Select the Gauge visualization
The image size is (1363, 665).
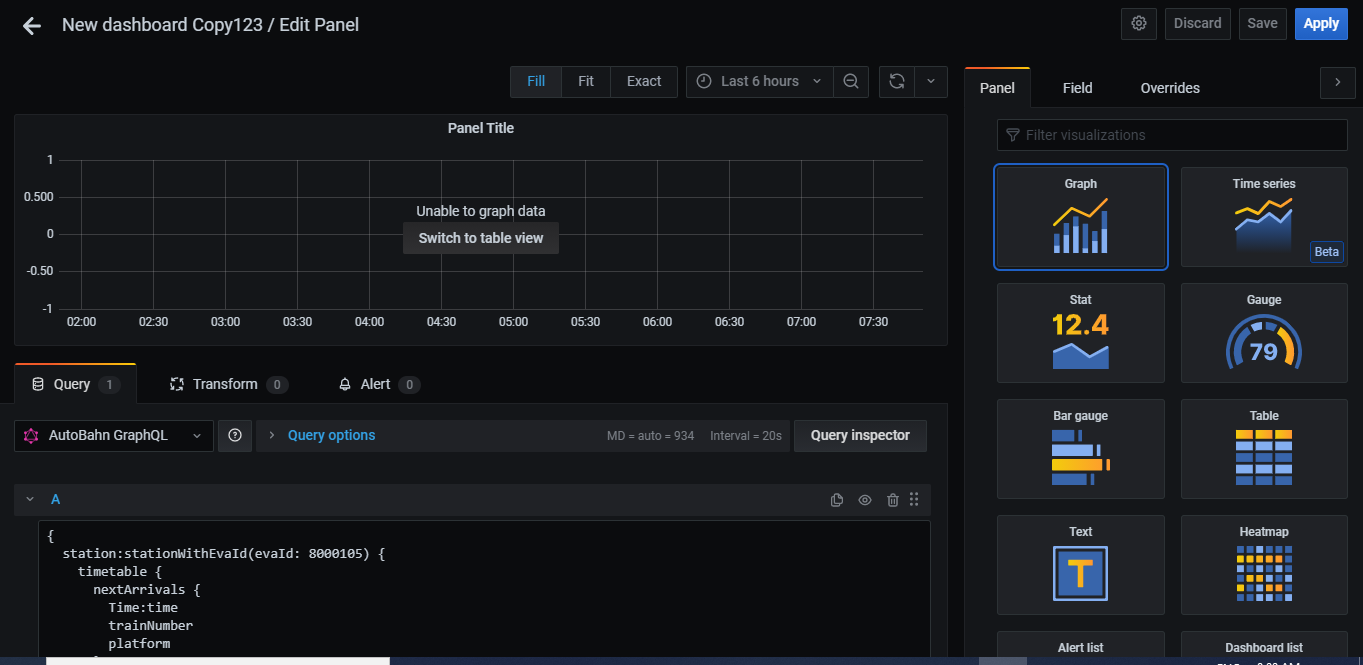tap(1263, 333)
